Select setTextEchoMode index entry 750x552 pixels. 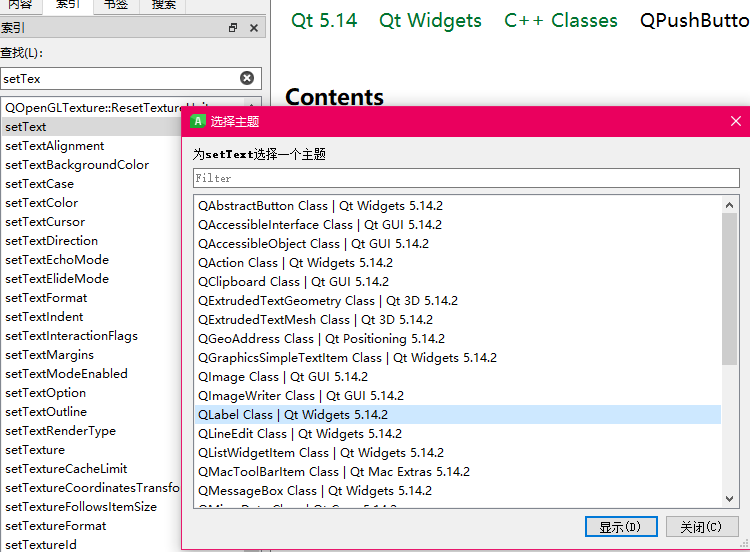pyautogui.click(x=91, y=260)
